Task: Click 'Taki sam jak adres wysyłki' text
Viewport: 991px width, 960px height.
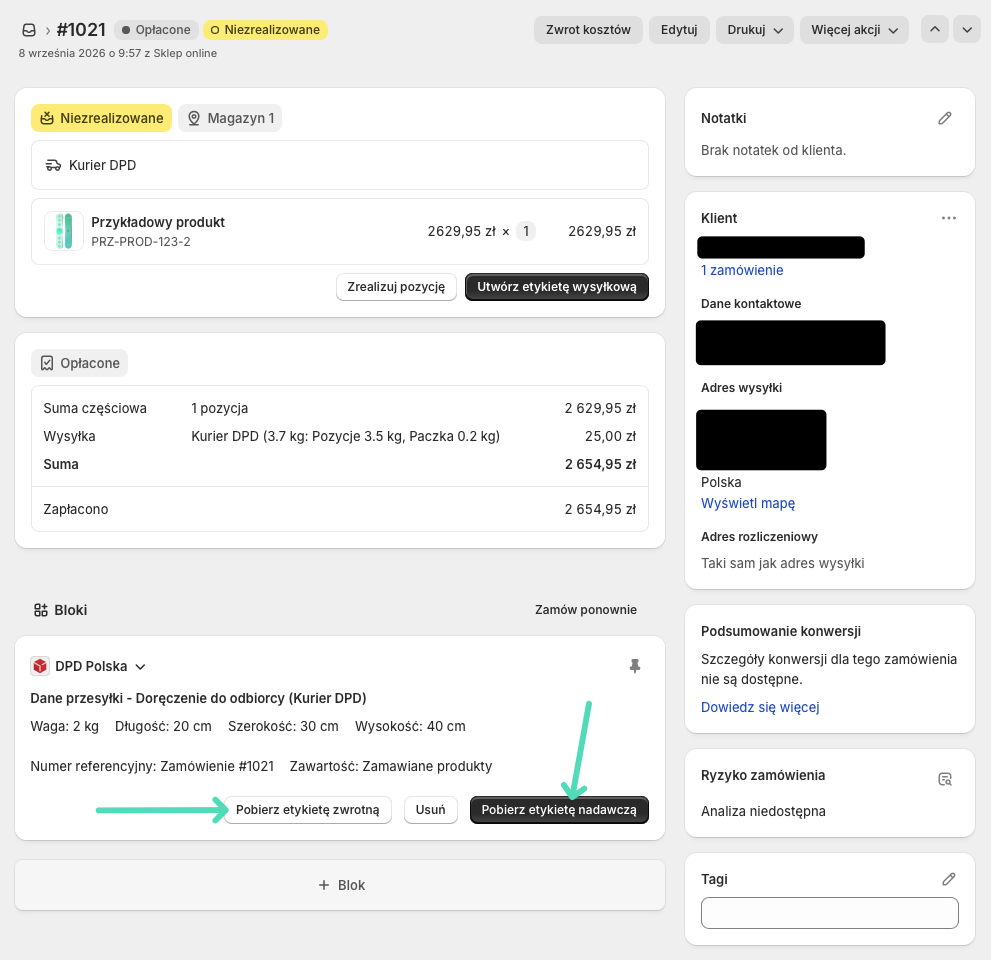Action: click(782, 563)
